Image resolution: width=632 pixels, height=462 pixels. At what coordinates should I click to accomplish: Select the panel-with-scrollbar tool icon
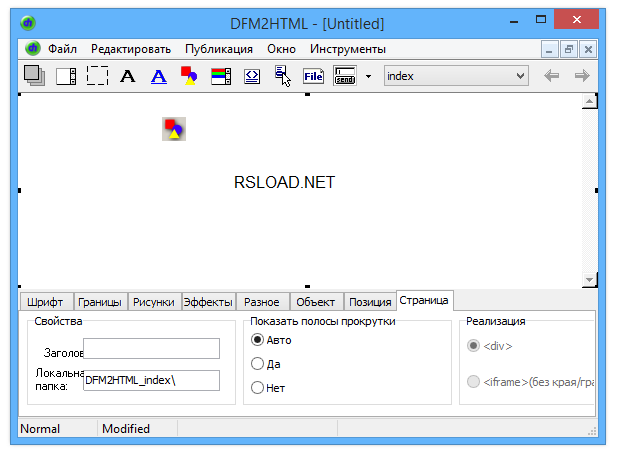point(66,76)
